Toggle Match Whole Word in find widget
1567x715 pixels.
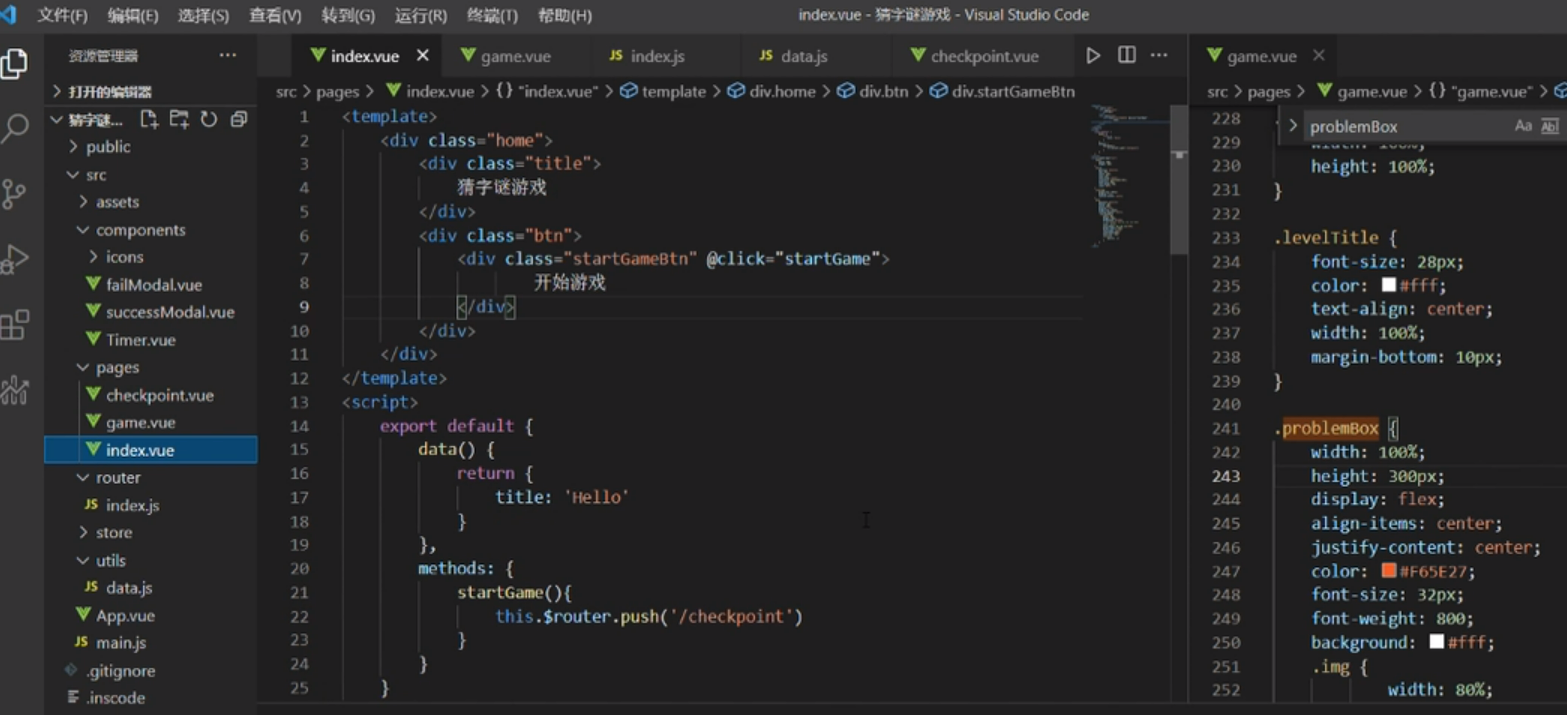point(1549,126)
